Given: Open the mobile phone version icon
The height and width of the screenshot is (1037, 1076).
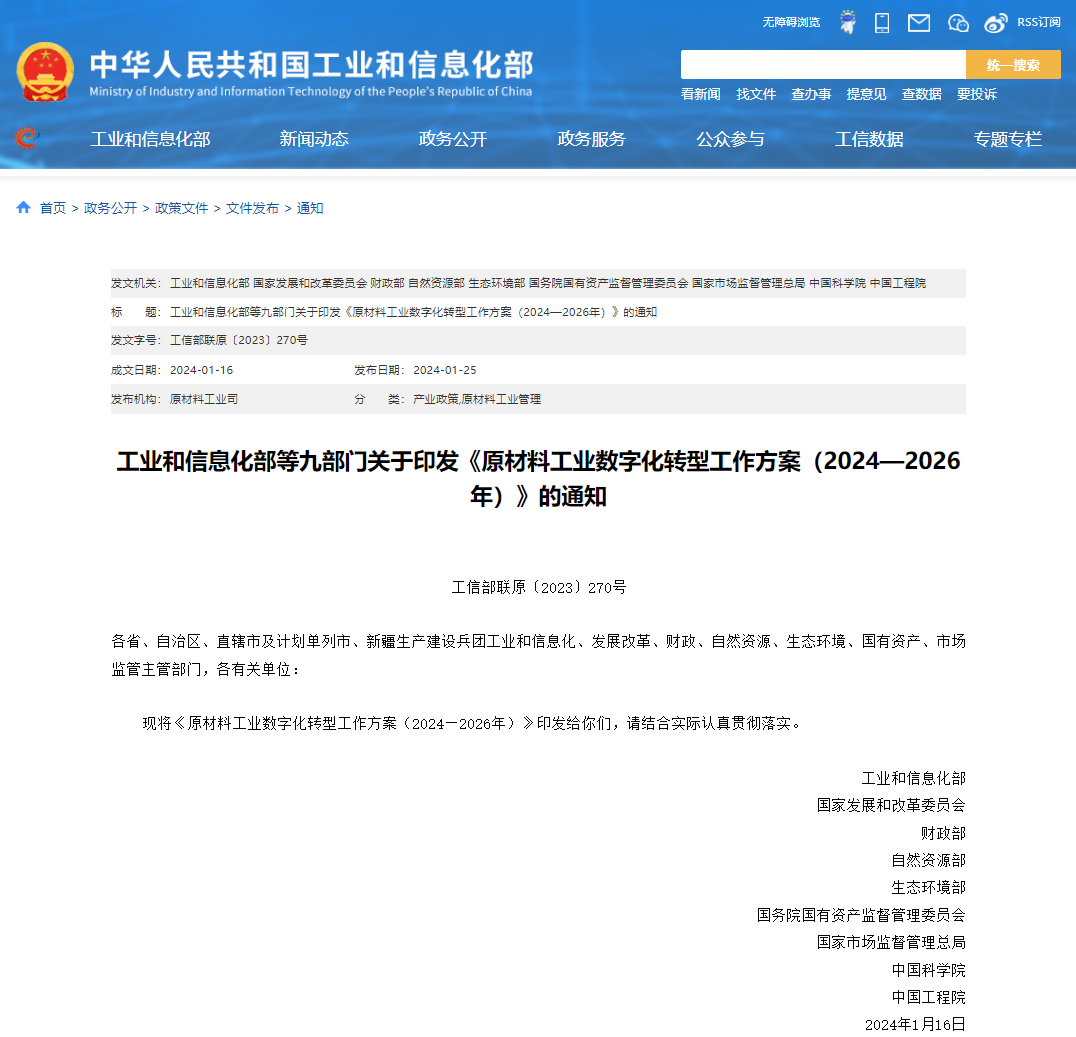Looking at the screenshot, I should point(882,22).
